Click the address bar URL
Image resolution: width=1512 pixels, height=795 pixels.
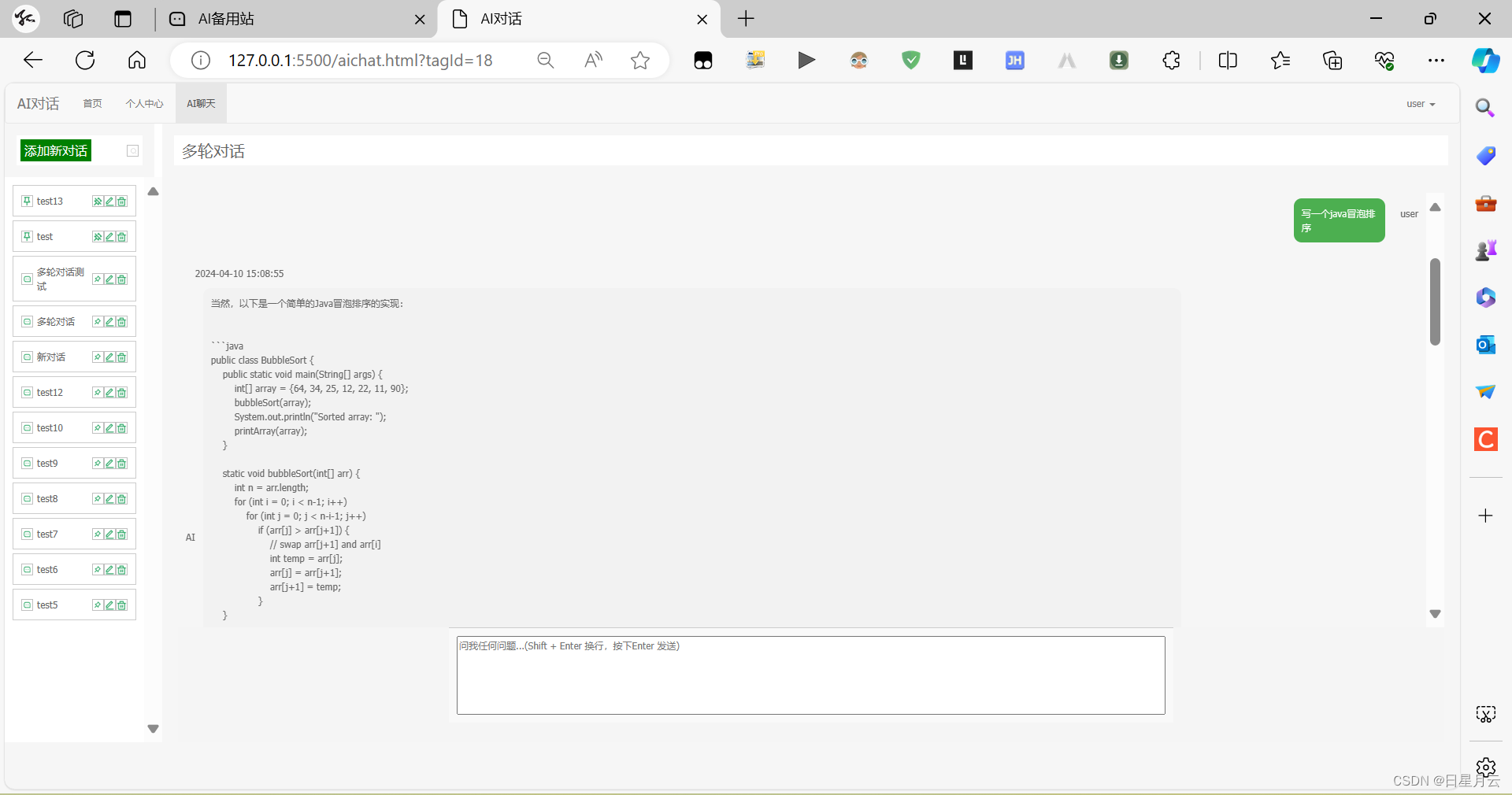360,61
